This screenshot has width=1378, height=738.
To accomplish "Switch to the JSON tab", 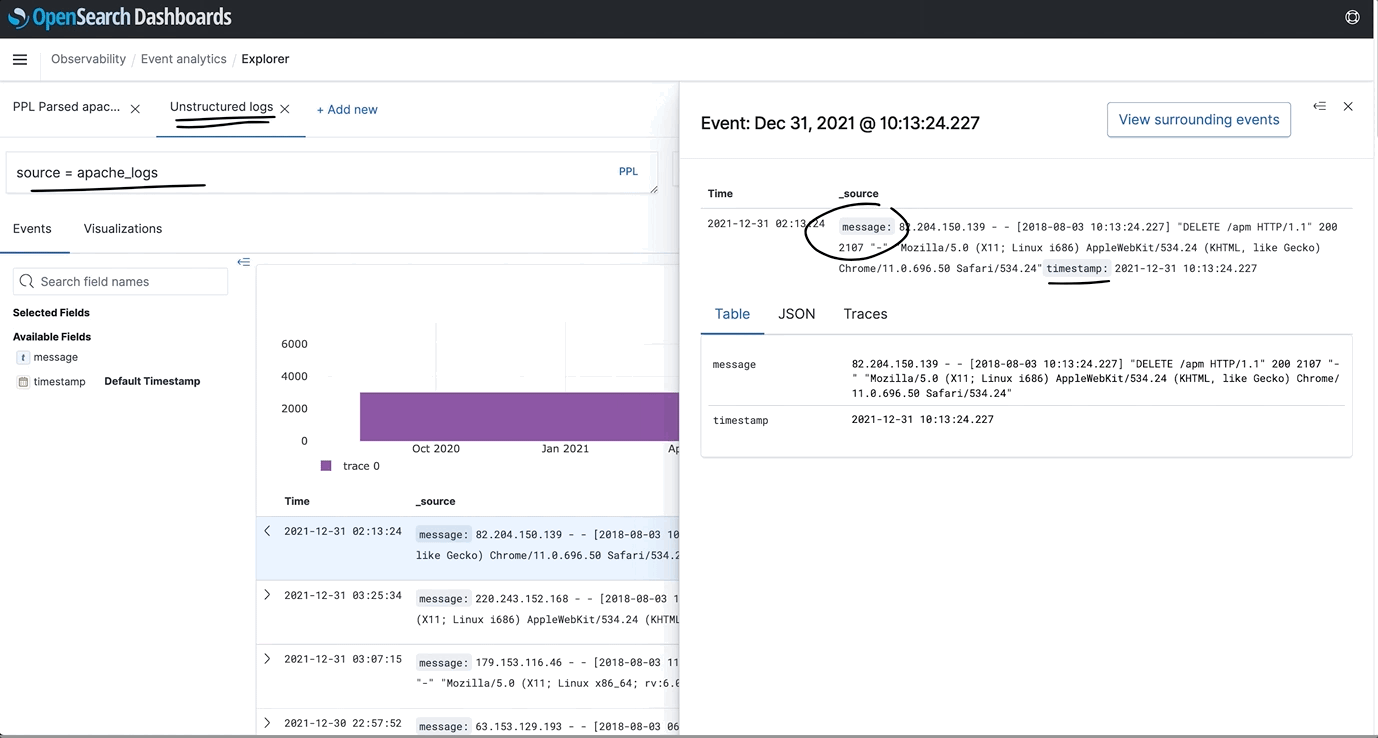I will pos(797,314).
